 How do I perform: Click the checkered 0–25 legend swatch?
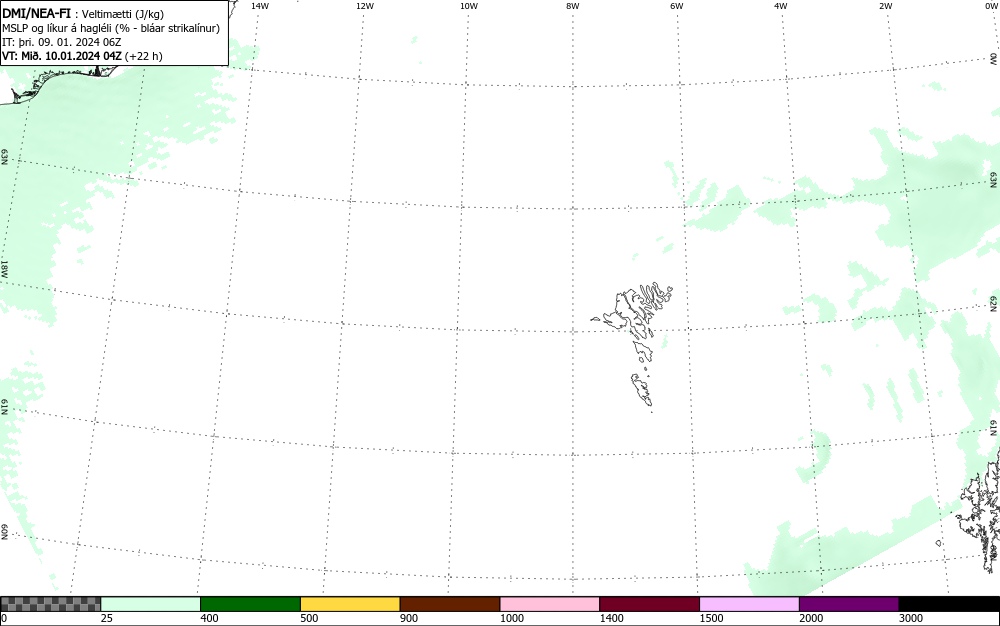pos(50,604)
